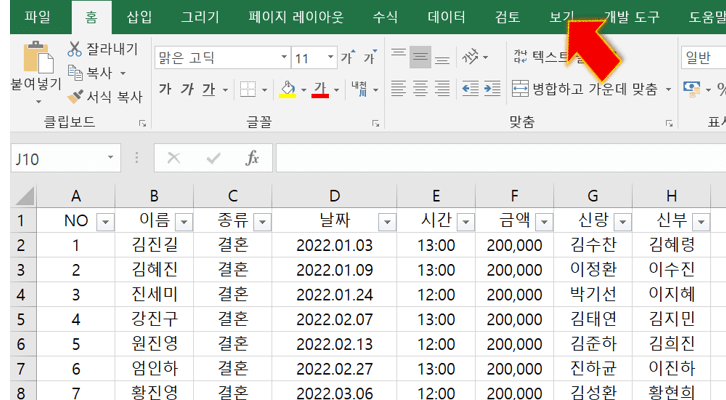
Task: Switch to the 개발 도구 tab
Action: click(x=632, y=17)
